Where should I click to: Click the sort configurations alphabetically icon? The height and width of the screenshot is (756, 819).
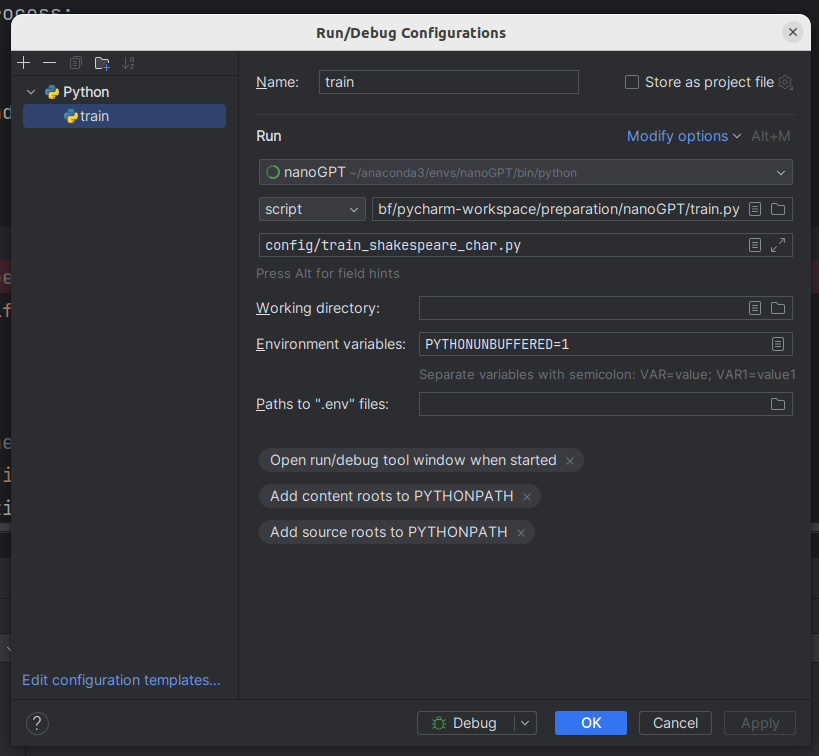(128, 63)
